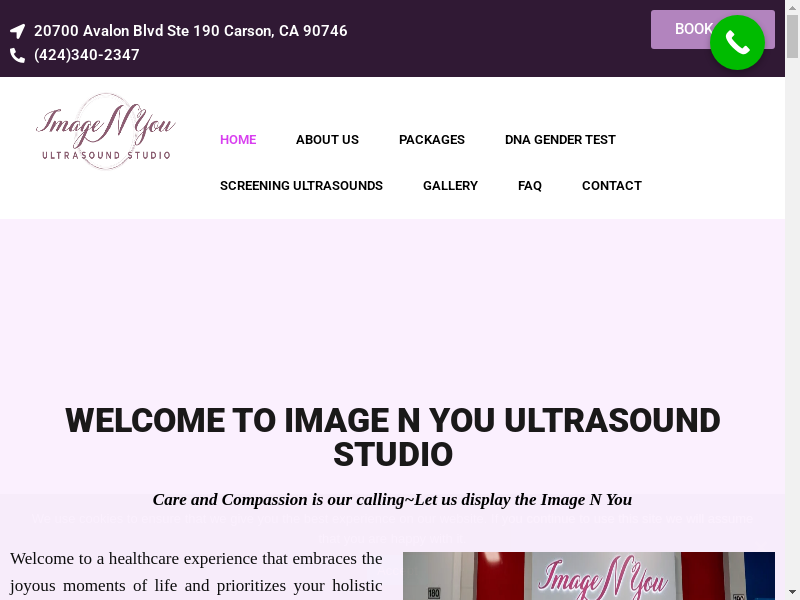Click the welcome healthcare experience paragraph
Image resolution: width=800 pixels, height=600 pixels.
point(196,572)
